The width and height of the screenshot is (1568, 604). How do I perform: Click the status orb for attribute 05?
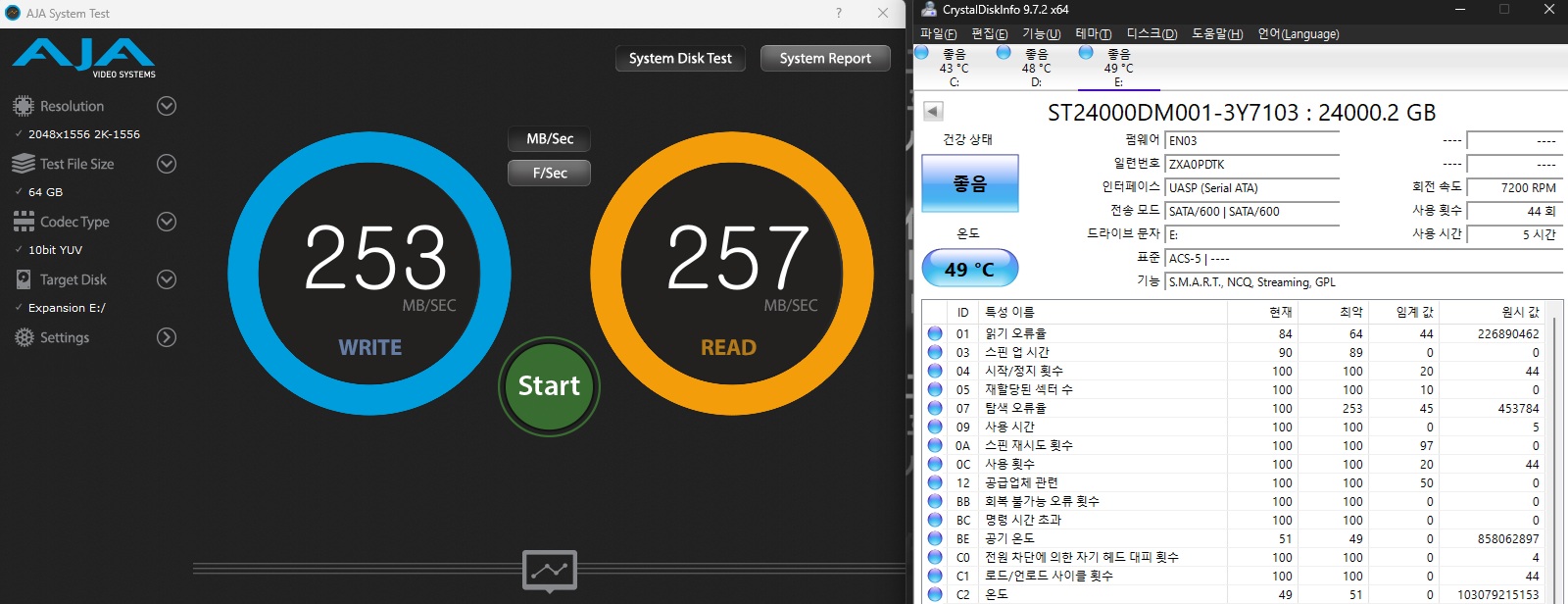pyautogui.click(x=935, y=389)
